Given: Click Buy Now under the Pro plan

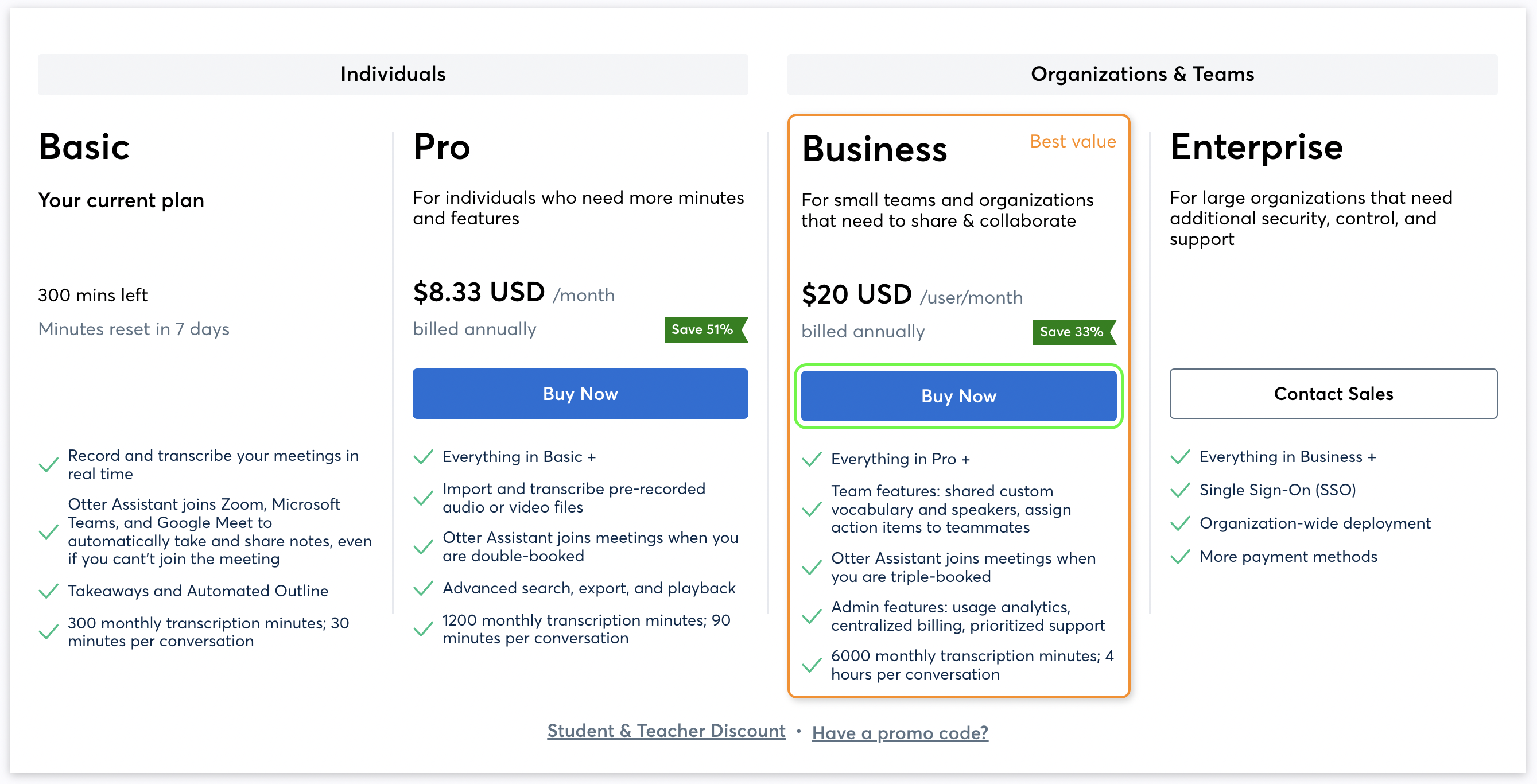Looking at the screenshot, I should tap(580, 393).
